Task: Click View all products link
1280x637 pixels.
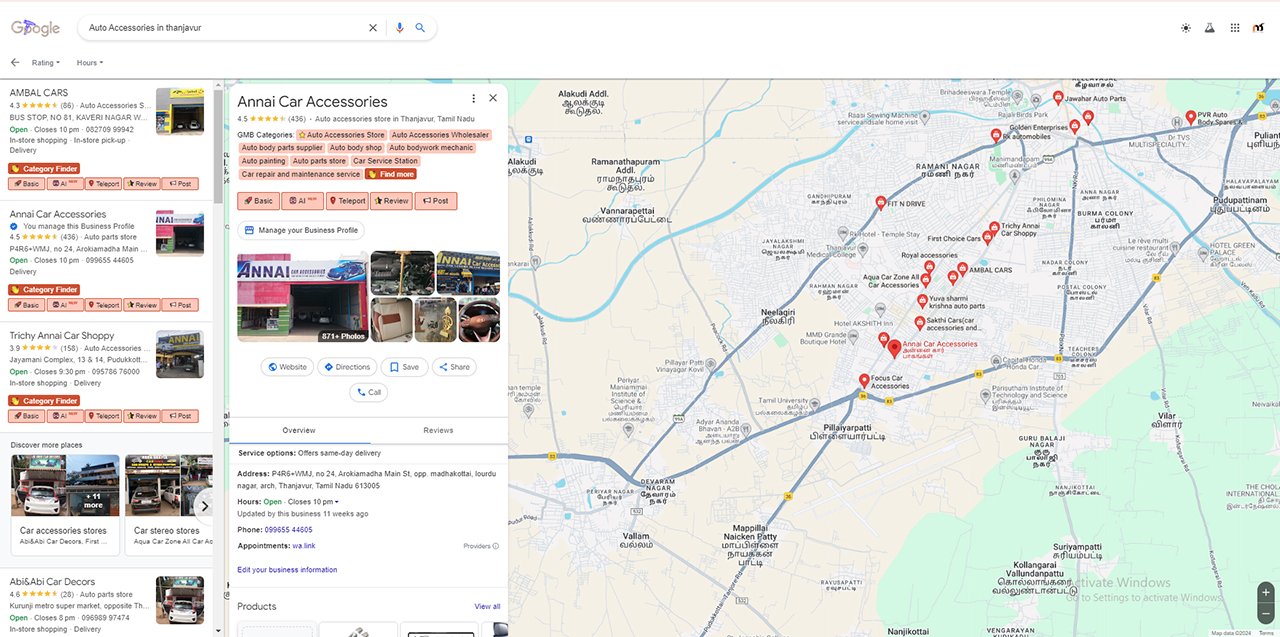Action: [487, 606]
